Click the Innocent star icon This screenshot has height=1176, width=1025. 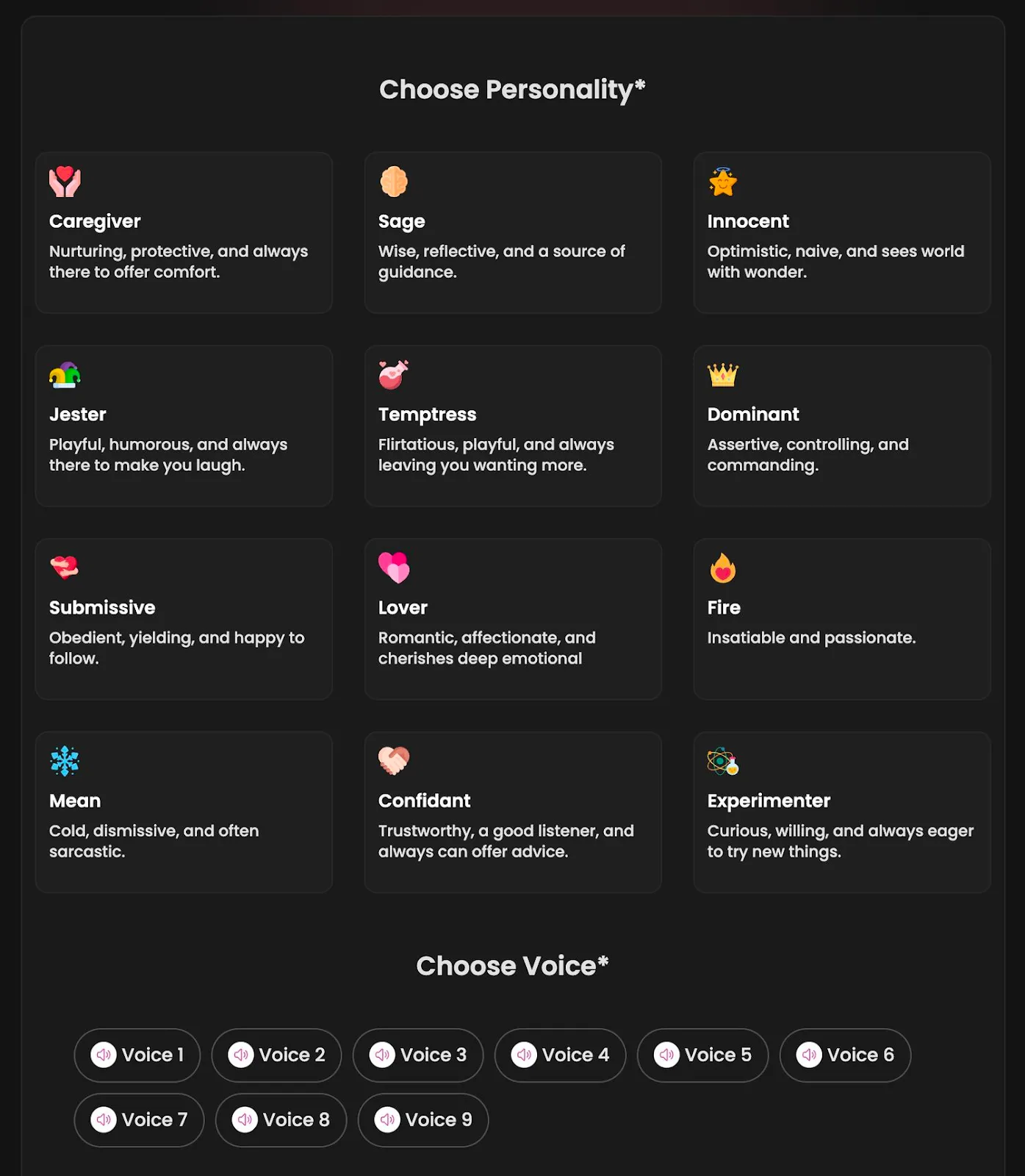pos(723,182)
